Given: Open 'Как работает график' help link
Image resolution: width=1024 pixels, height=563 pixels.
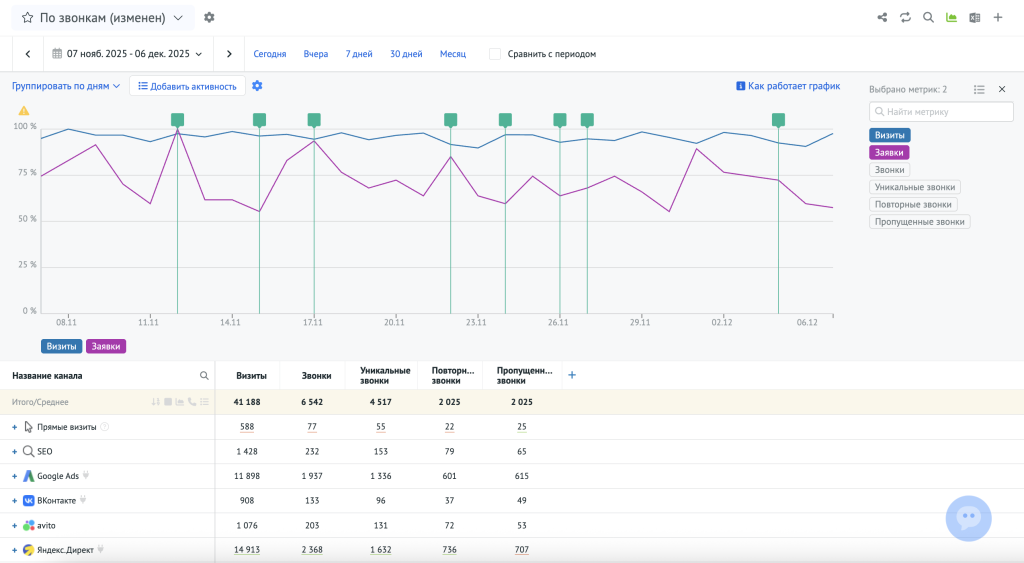Looking at the screenshot, I should tap(788, 87).
